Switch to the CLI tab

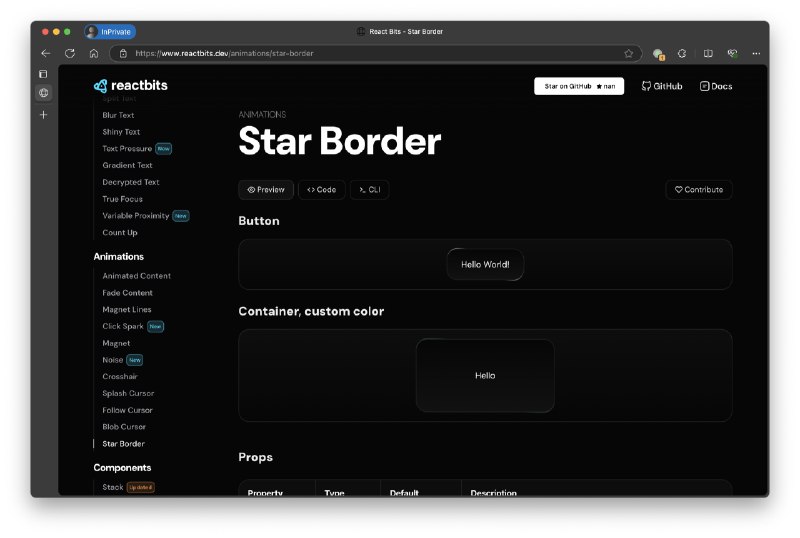[369, 190]
